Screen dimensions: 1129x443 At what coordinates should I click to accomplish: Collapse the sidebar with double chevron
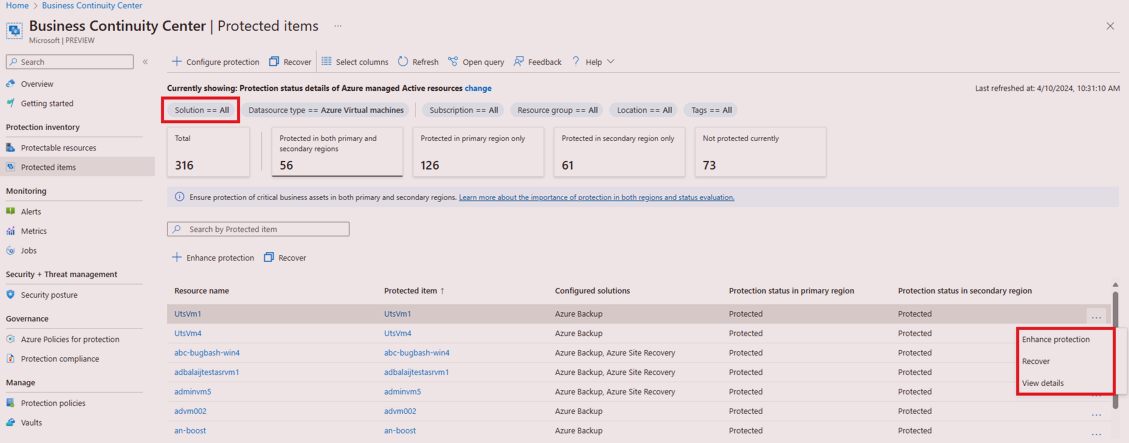click(x=145, y=62)
